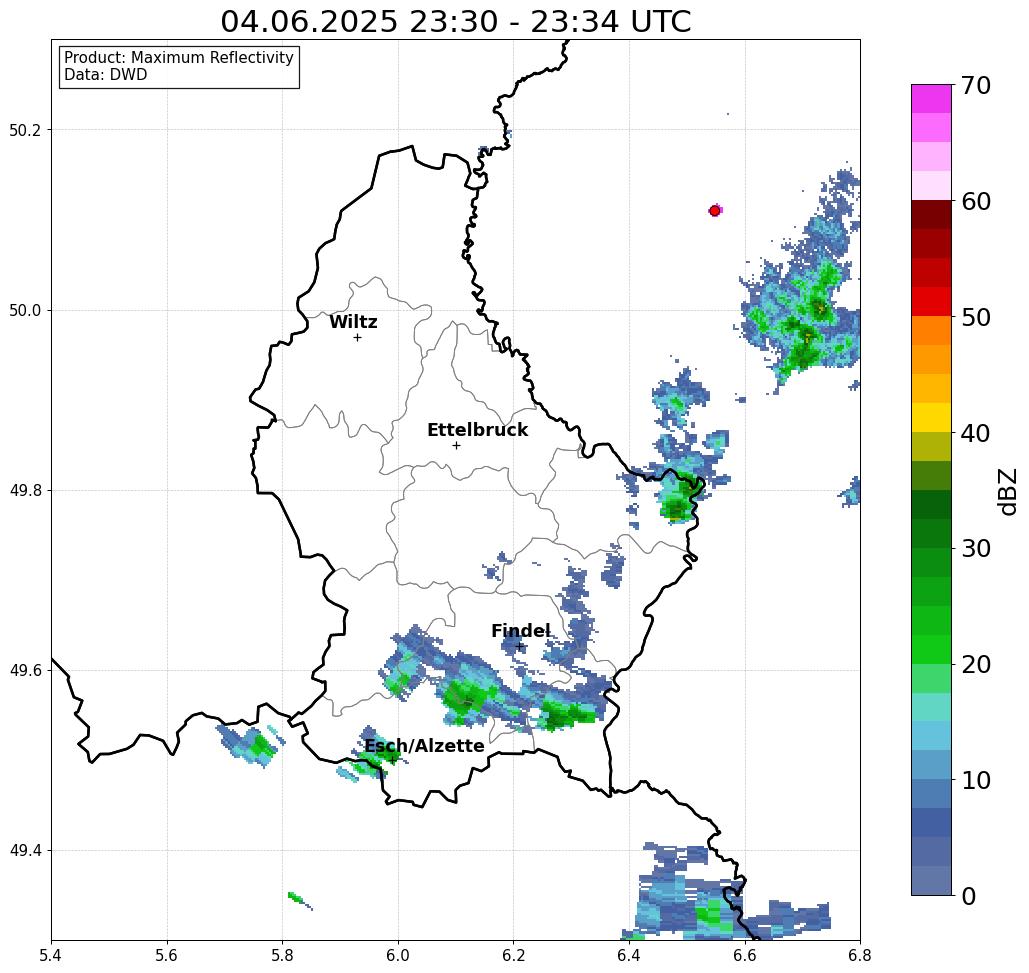This screenshot has width=1029, height=973.
Task: Click the 70 dBZ colorbar label
Action: (976, 85)
